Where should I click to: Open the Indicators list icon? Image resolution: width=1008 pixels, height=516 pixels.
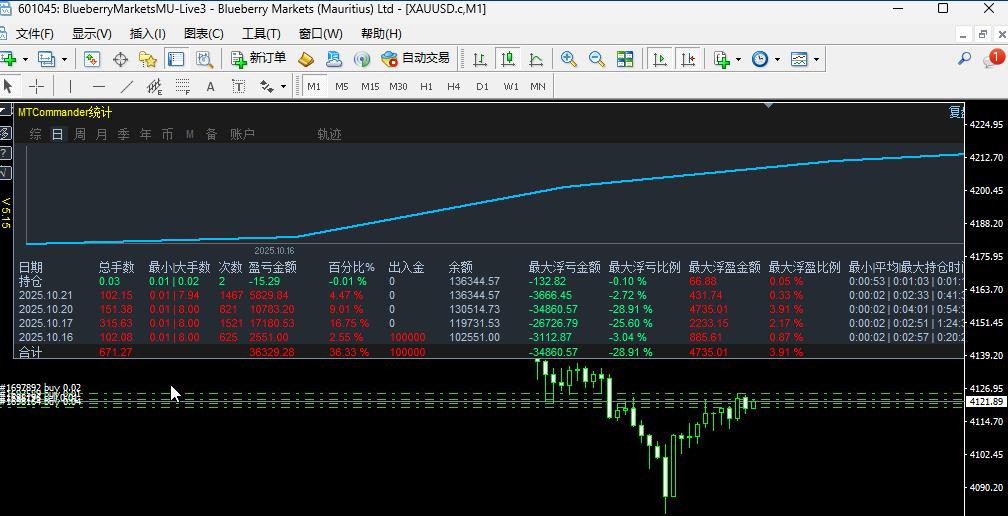721,59
